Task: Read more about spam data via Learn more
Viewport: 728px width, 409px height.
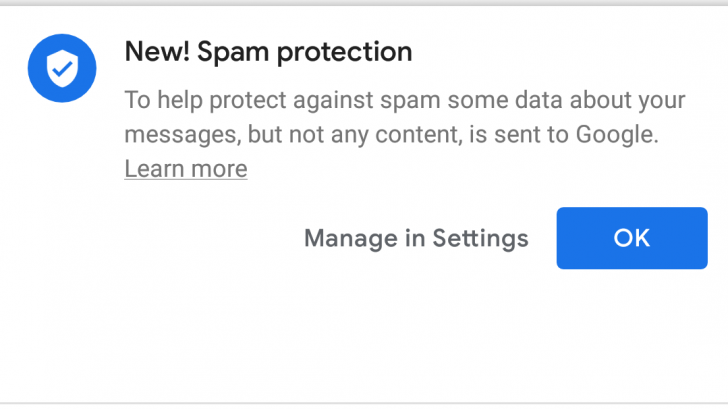Action: coord(186,168)
